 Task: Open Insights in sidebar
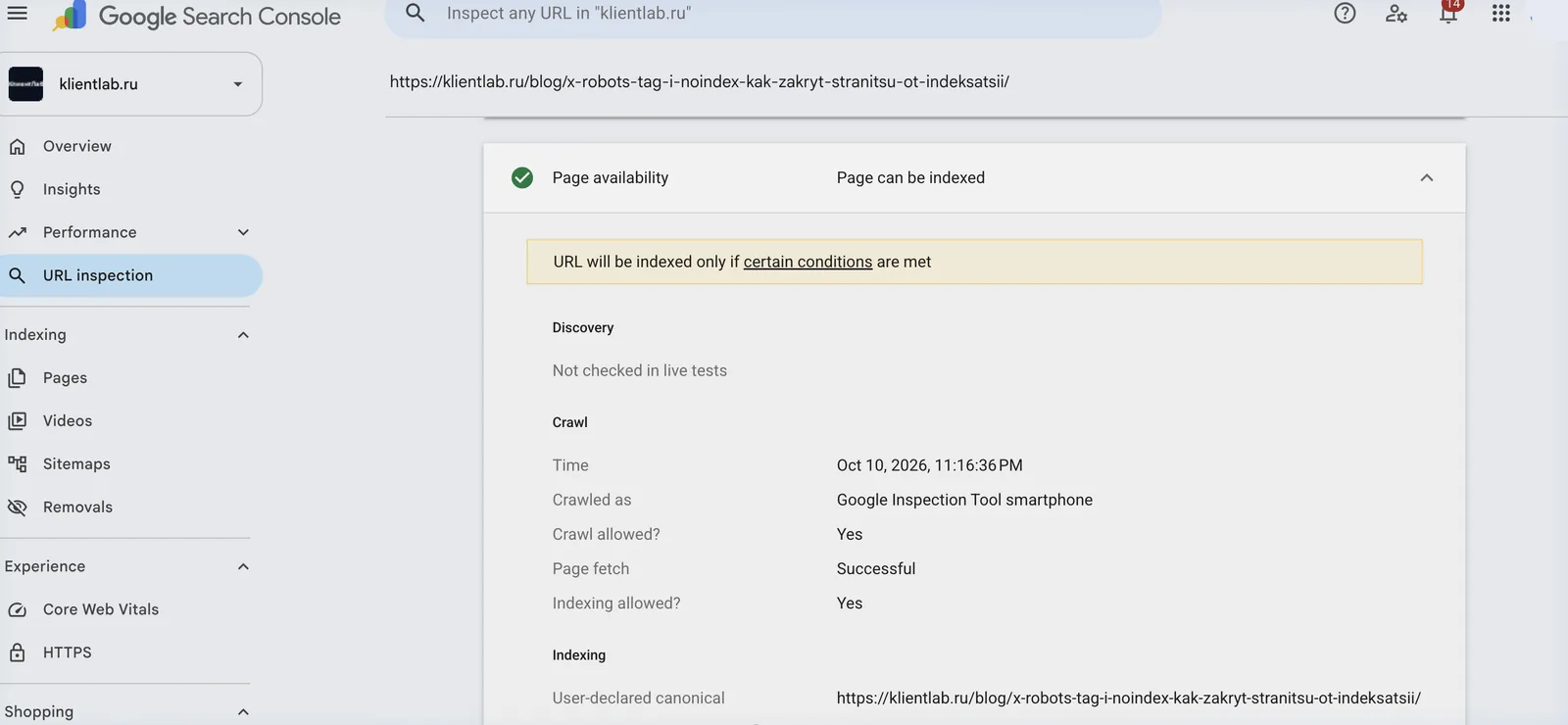tap(72, 189)
